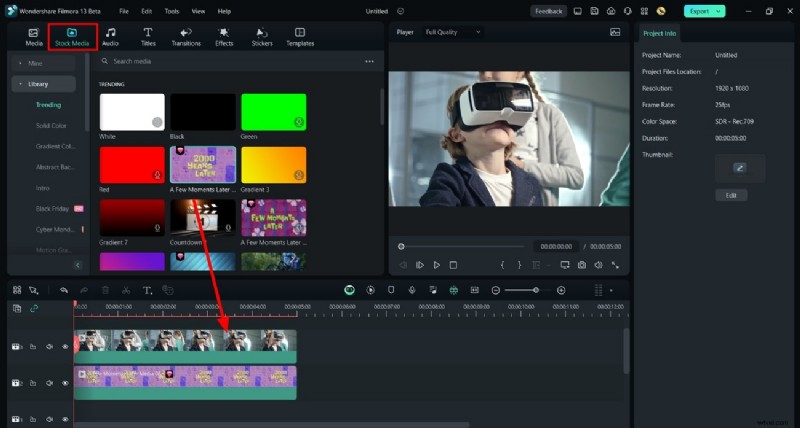
Task: Click the player snapshot image icon
Action: click(615, 32)
